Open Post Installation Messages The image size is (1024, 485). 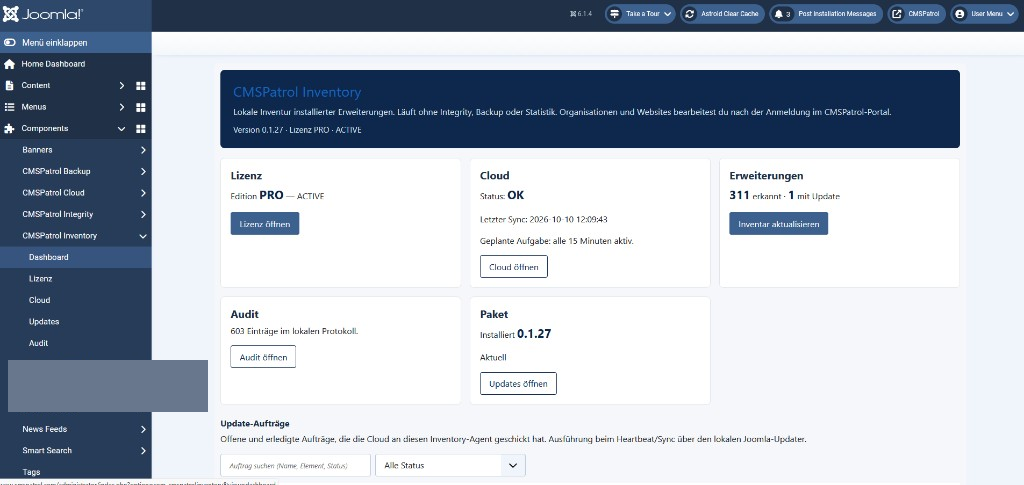click(826, 14)
